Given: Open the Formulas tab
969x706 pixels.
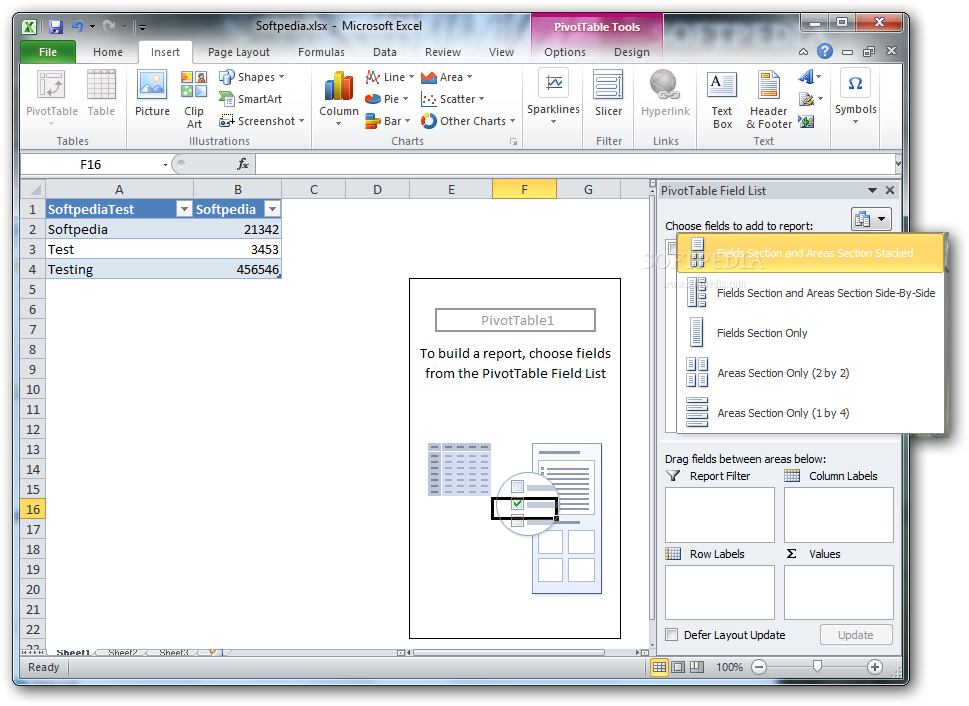Looking at the screenshot, I should tap(321, 52).
